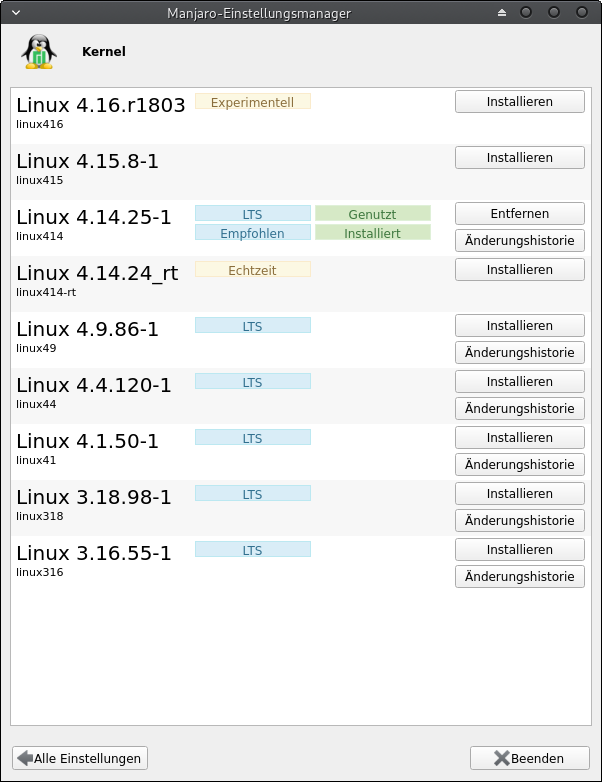Click the back arrow on Alle Einstellungen
The width and height of the screenshot is (602, 782).
[x=25, y=759]
